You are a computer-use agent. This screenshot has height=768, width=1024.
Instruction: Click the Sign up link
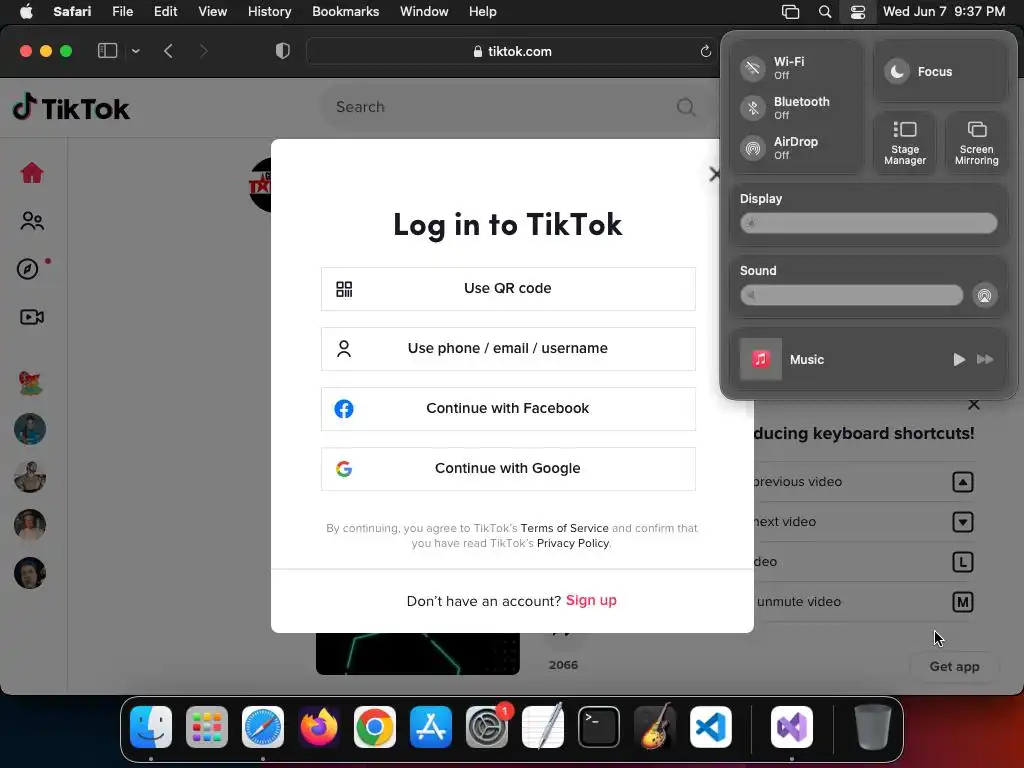pyautogui.click(x=591, y=600)
